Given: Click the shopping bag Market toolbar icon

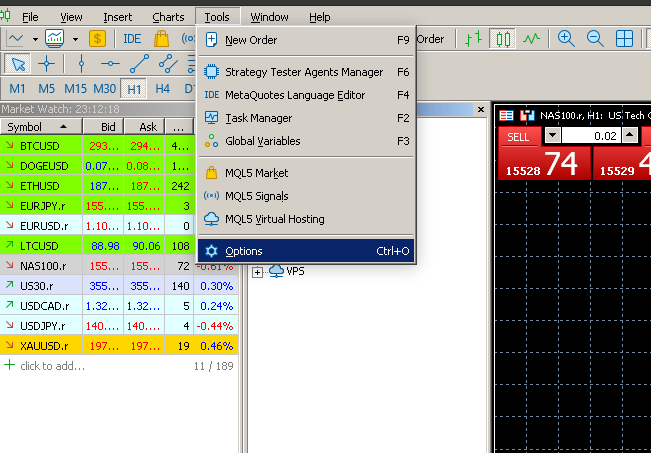Looking at the screenshot, I should point(162,39).
